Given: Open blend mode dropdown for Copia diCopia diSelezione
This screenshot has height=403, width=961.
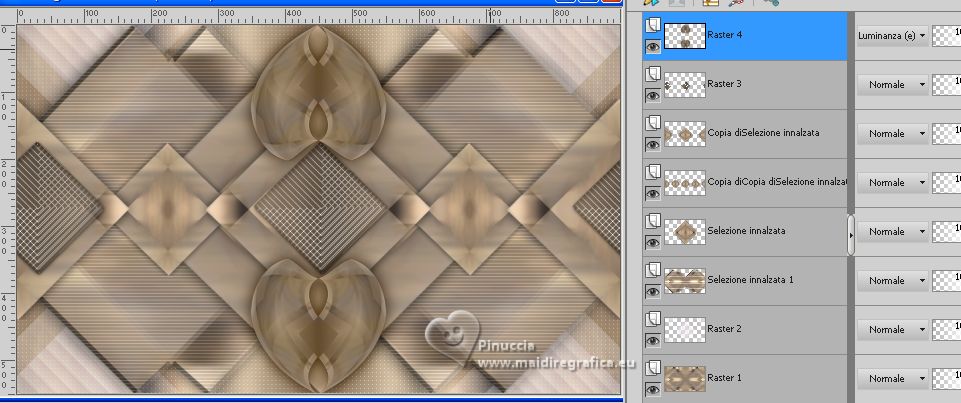Looking at the screenshot, I should pyautogui.click(x=892, y=183).
